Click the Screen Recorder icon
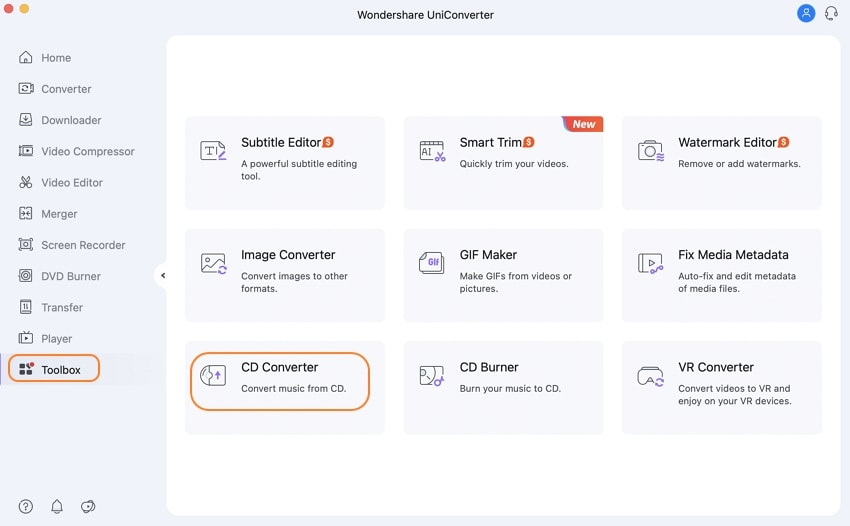 coord(25,245)
